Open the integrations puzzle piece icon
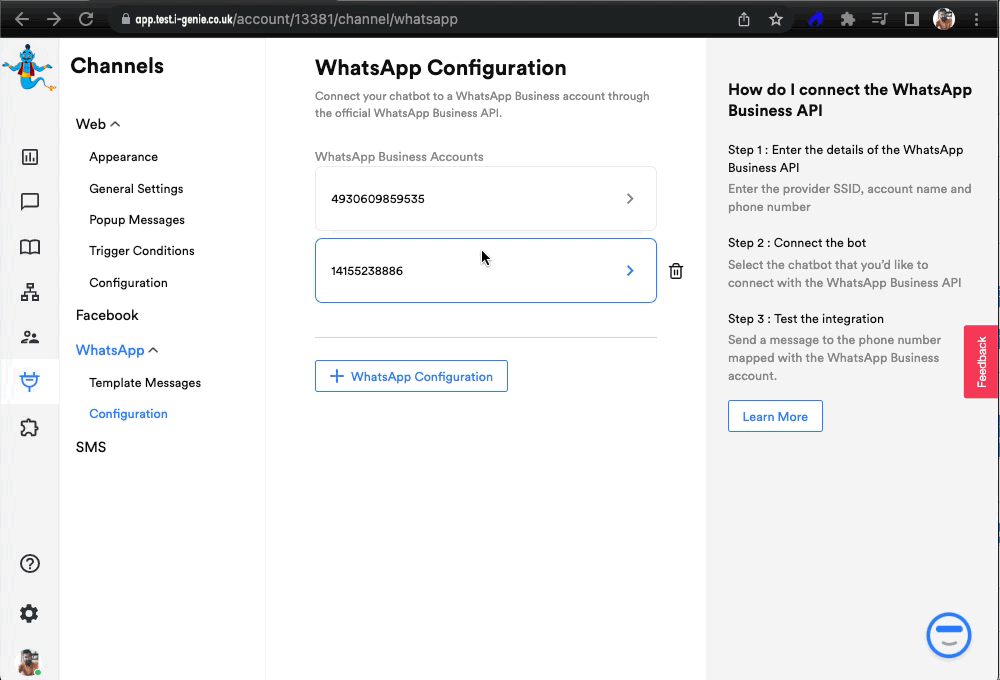Screen dimensions: 1000x680 [30, 428]
